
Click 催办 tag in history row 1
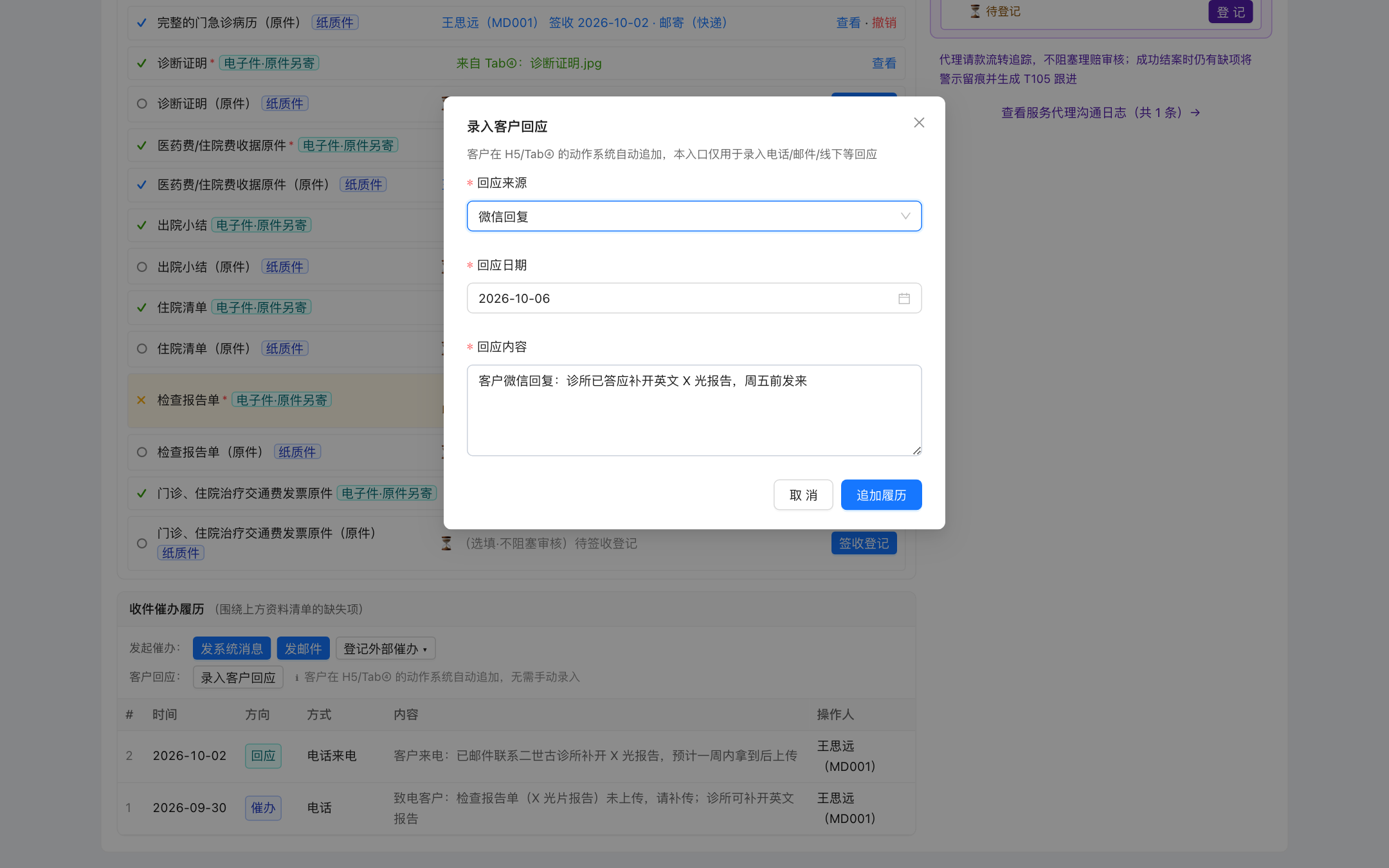tap(263, 808)
